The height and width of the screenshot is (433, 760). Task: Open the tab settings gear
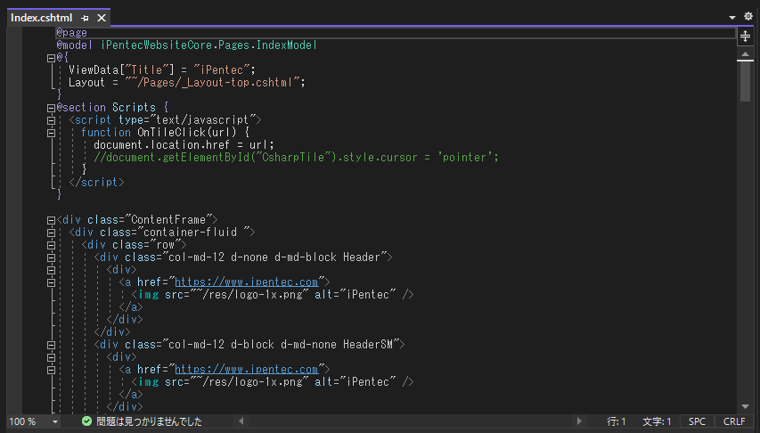point(748,16)
